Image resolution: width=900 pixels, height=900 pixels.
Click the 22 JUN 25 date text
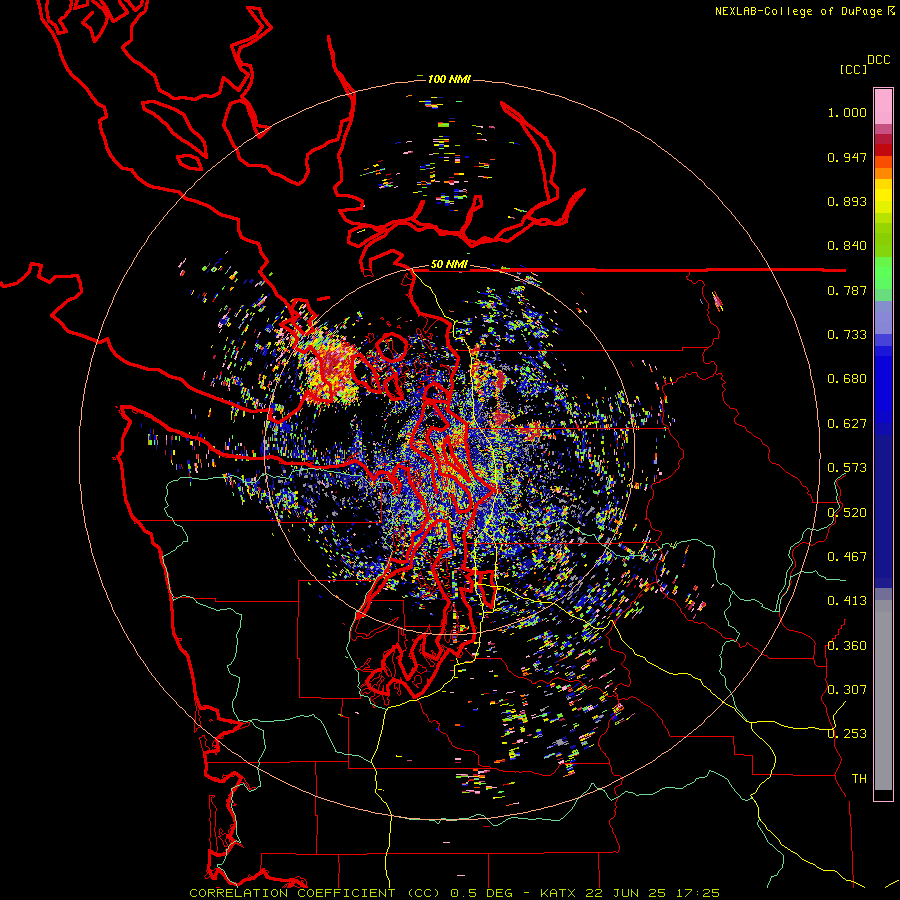point(625,893)
